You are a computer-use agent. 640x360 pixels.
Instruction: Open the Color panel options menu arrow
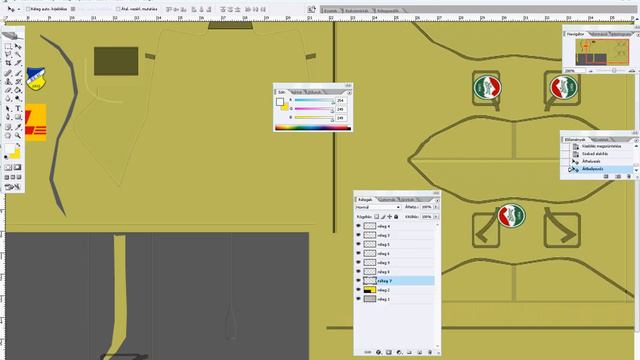[349, 93]
